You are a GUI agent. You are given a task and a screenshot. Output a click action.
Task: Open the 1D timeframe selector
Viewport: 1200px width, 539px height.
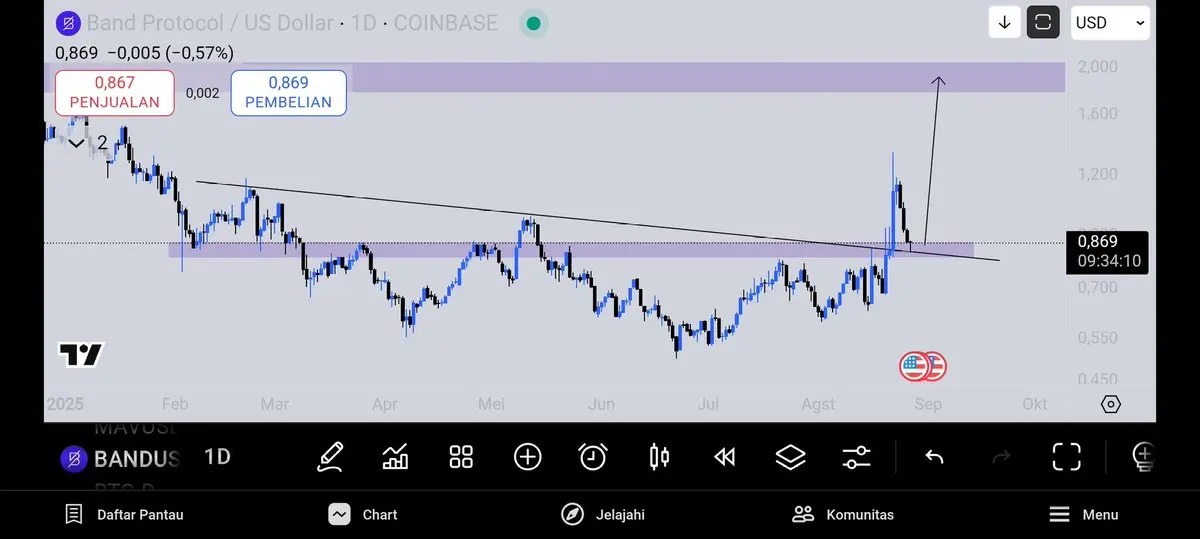pos(217,457)
